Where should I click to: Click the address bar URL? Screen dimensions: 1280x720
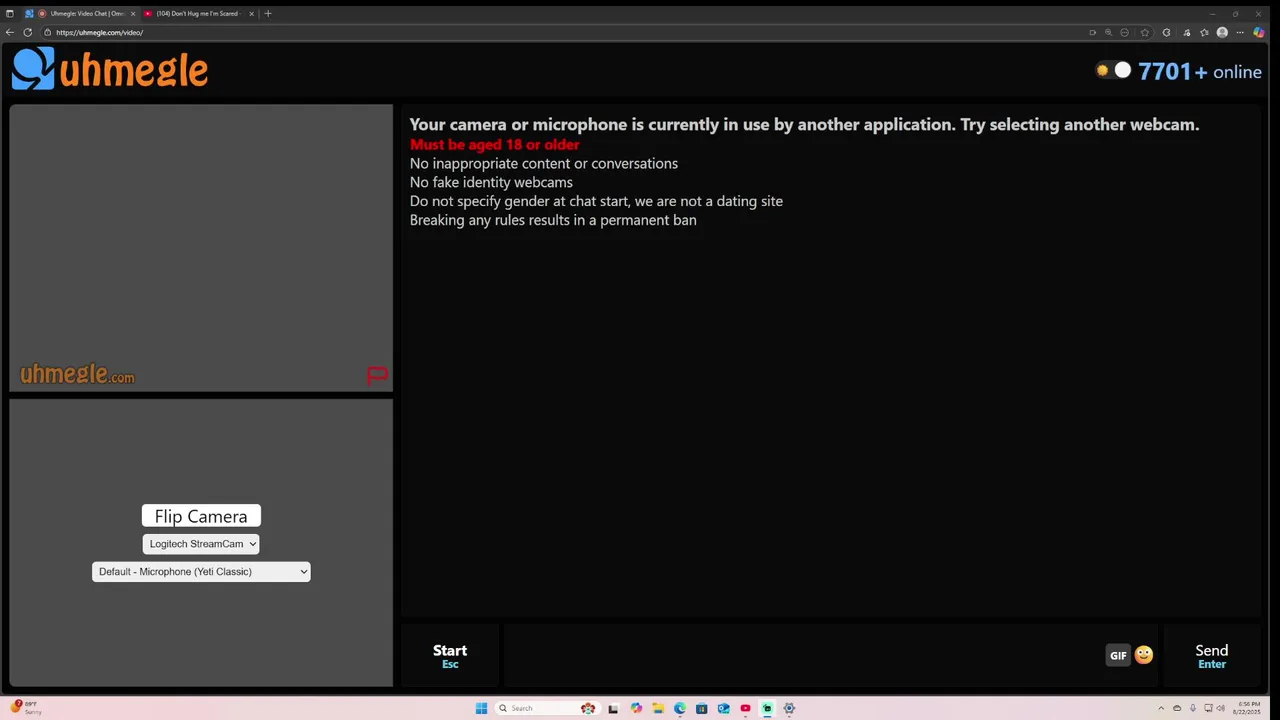100,32
